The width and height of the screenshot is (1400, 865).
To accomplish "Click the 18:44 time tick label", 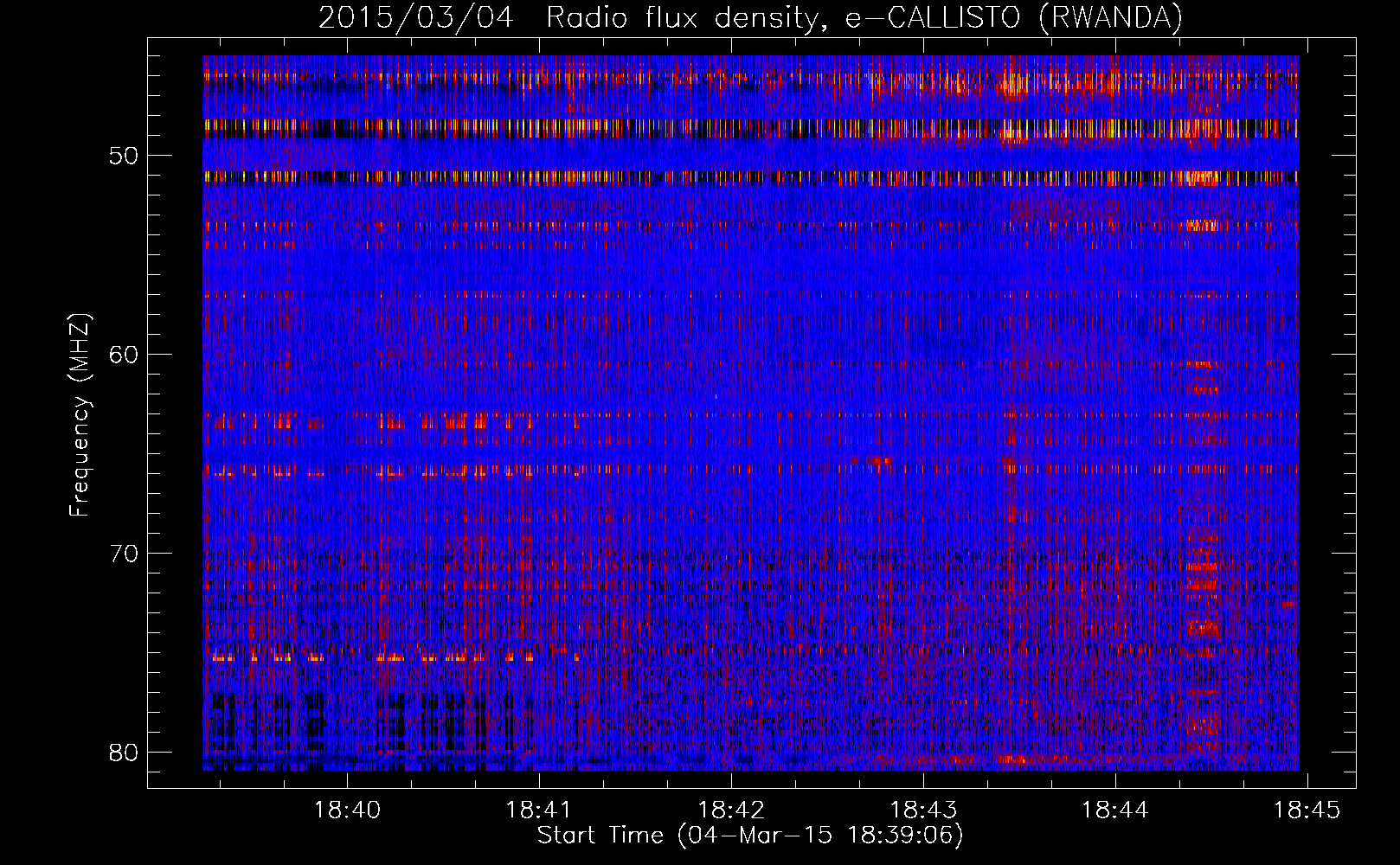I will [1115, 810].
